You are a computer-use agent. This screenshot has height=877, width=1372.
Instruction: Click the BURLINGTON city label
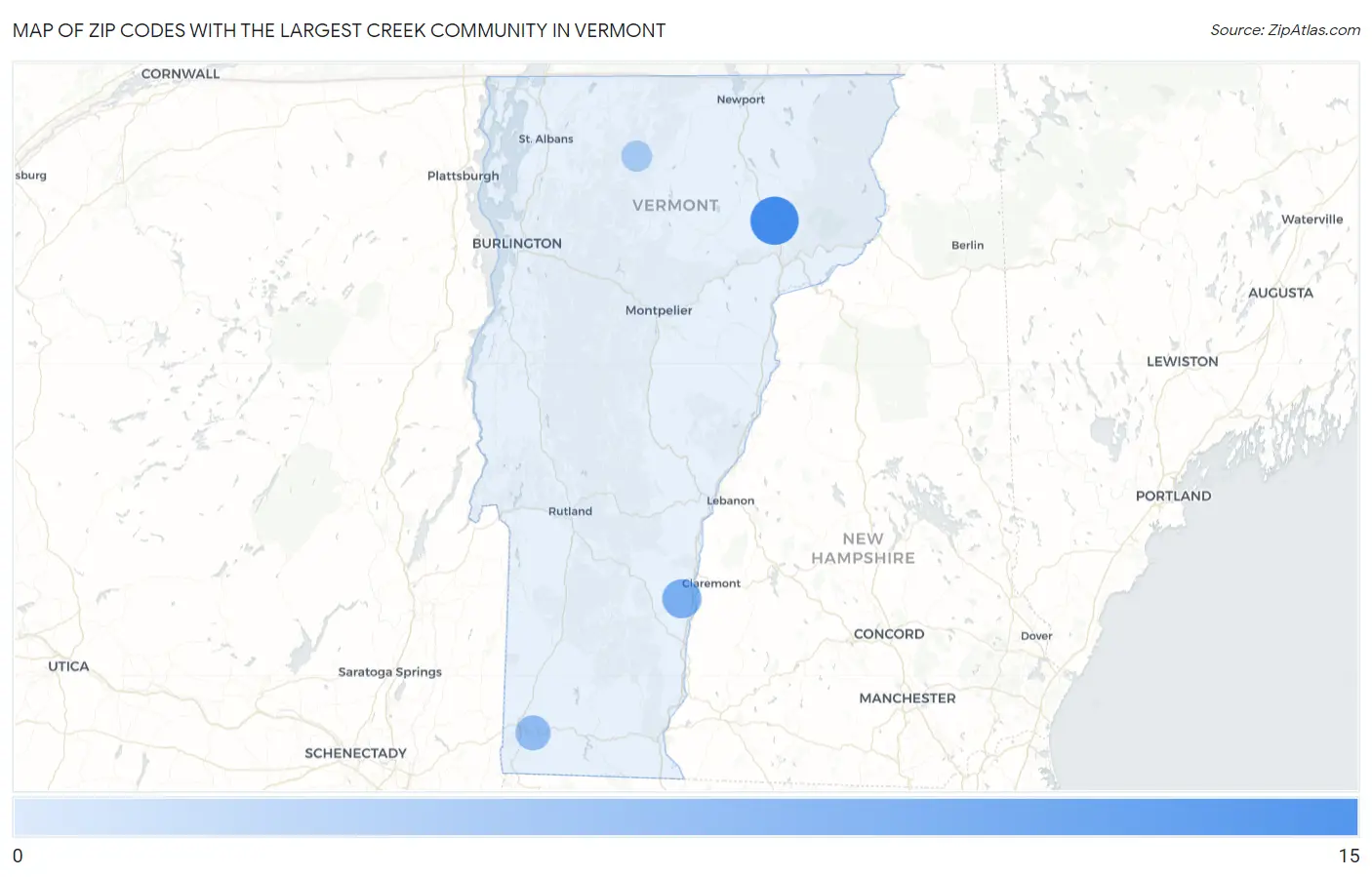click(x=517, y=244)
